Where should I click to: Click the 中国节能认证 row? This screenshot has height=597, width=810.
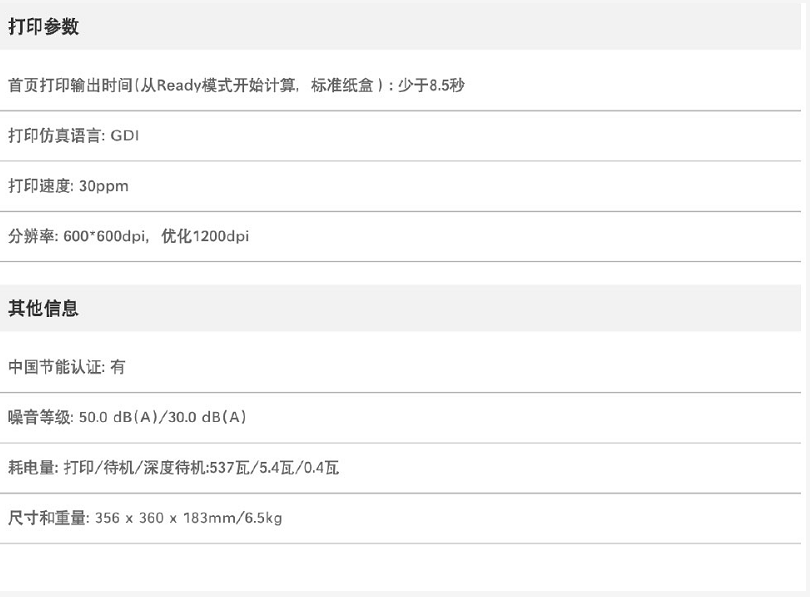[x=400, y=367]
